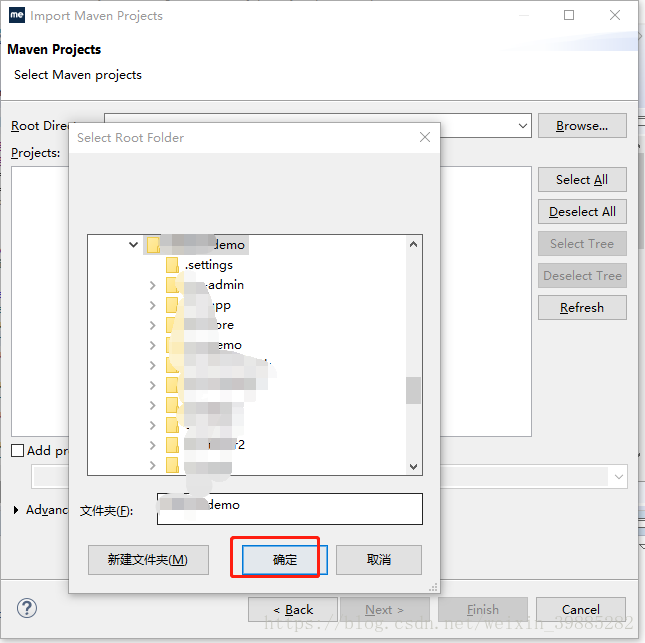Click the Refresh button
Screen dimensions: 645x643
click(582, 307)
